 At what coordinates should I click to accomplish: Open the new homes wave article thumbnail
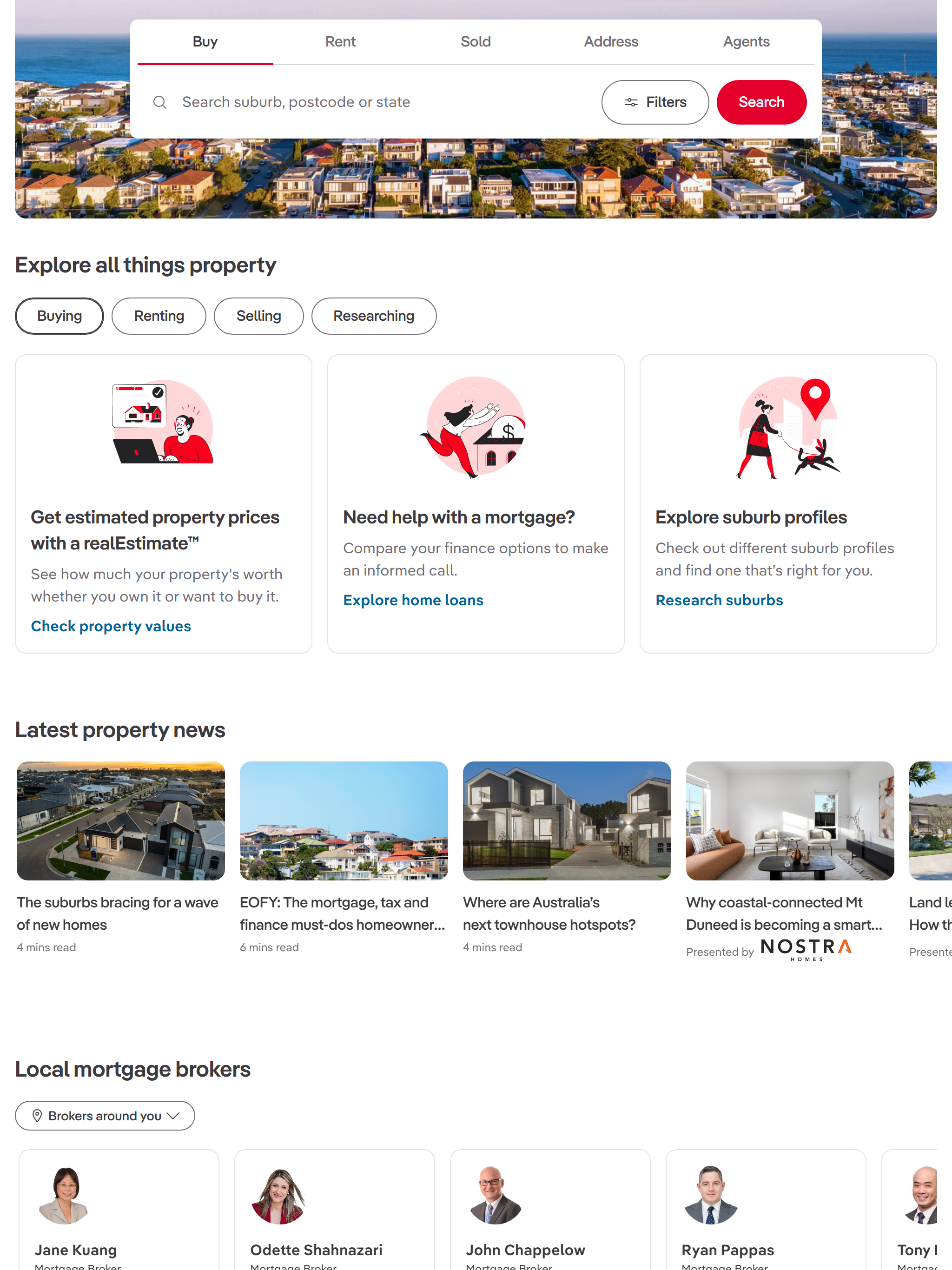(x=120, y=820)
